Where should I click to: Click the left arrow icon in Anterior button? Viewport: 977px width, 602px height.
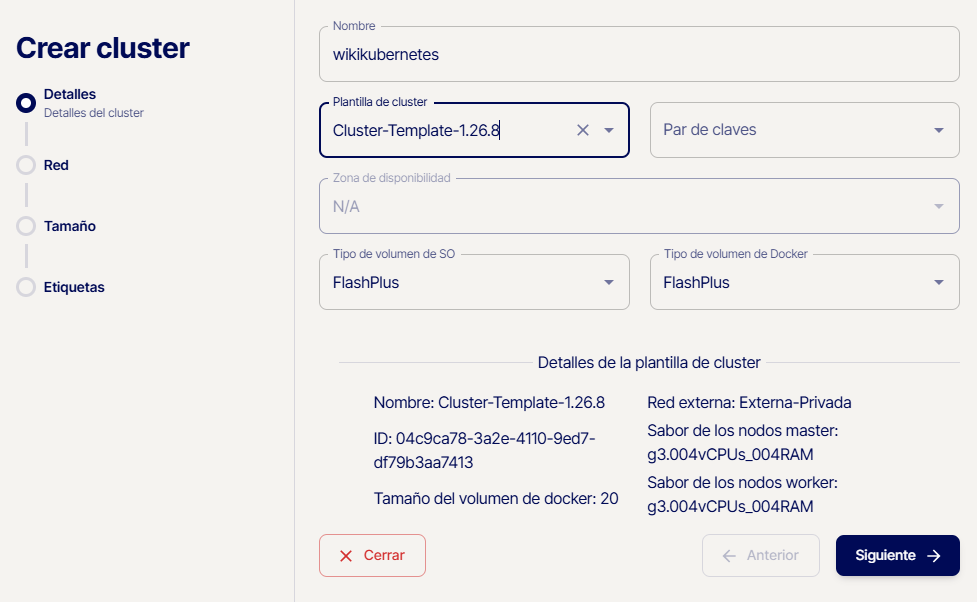pos(729,556)
